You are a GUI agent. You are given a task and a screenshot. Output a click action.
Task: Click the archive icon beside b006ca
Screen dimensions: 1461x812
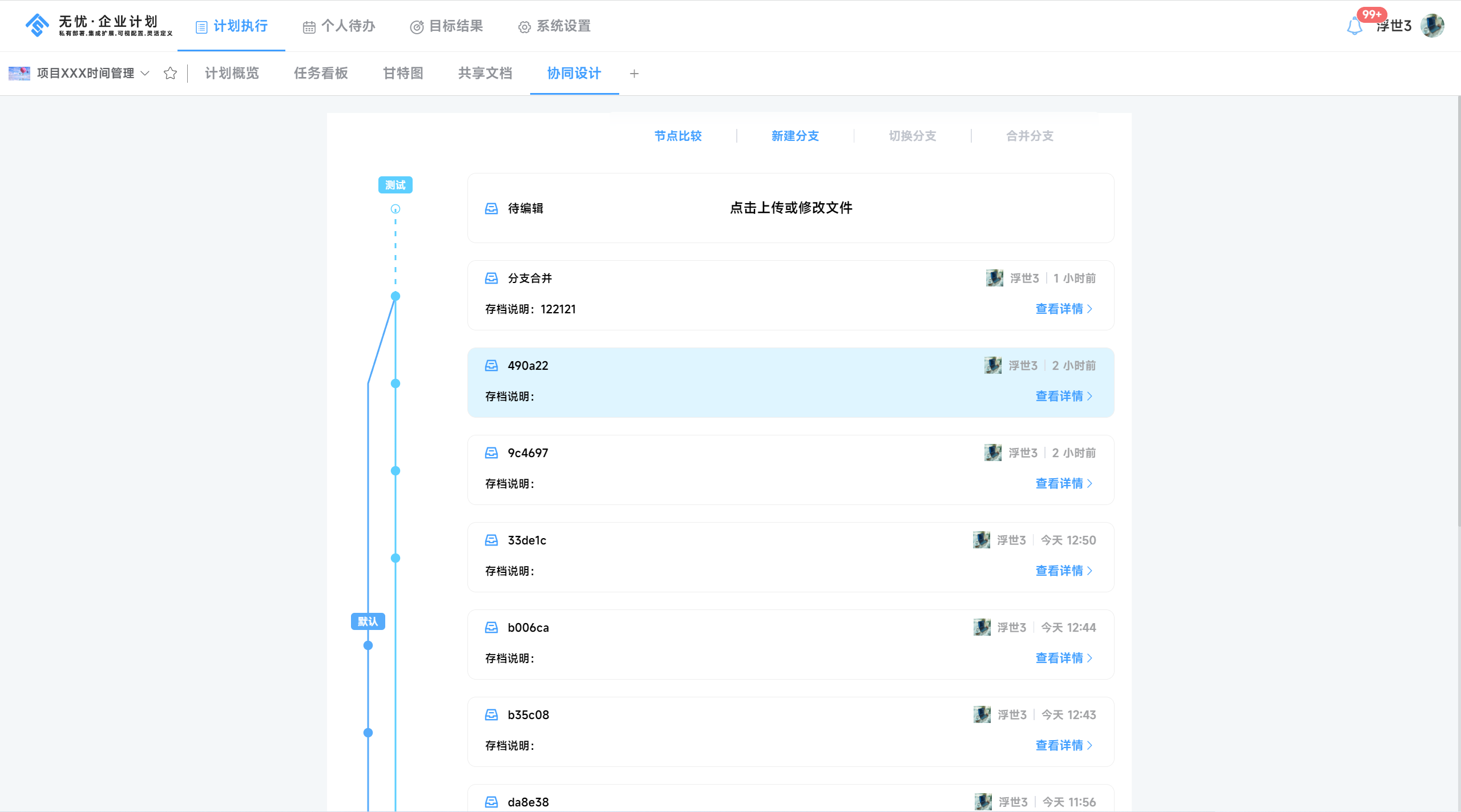pos(491,628)
